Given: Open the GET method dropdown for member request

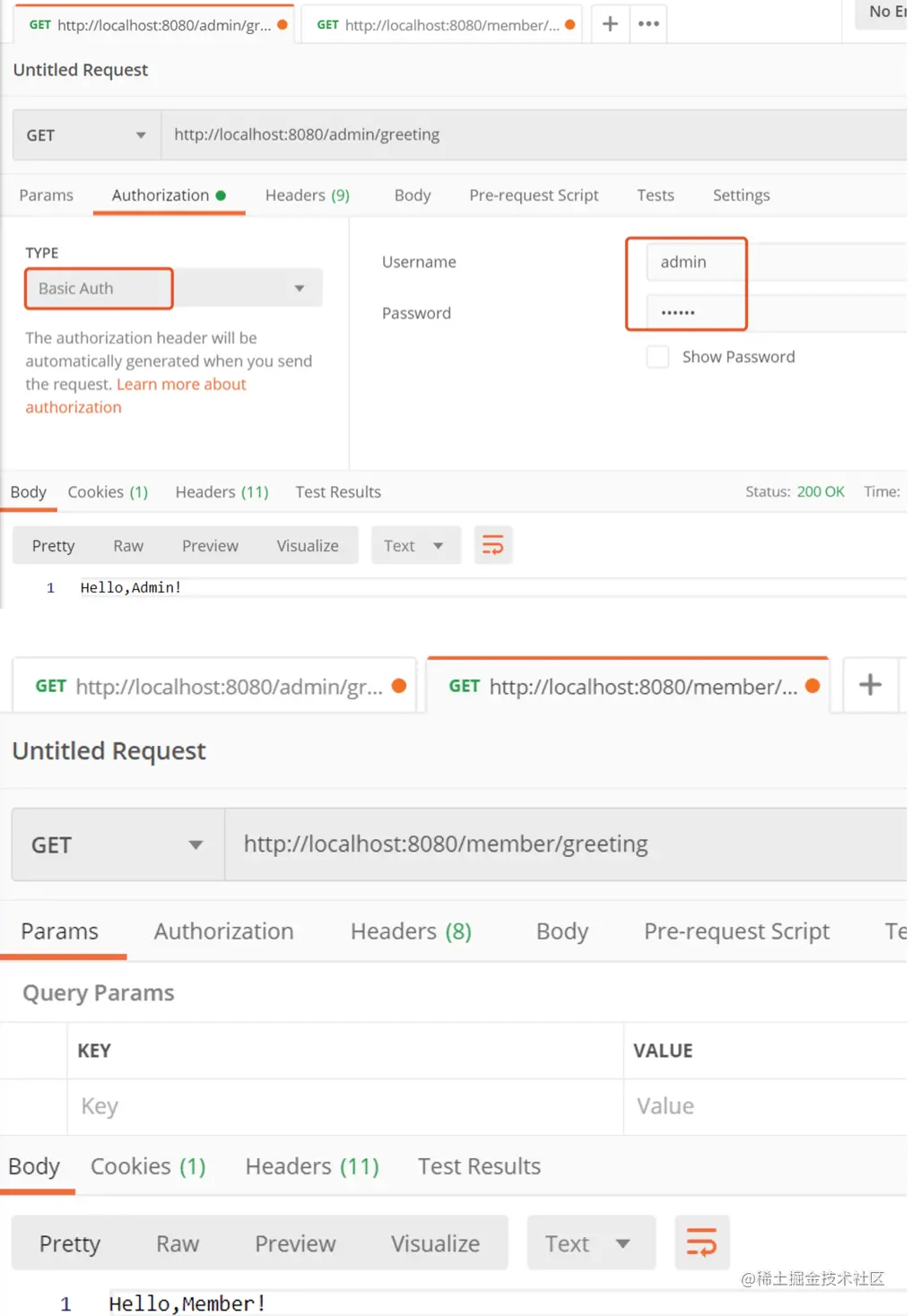Looking at the screenshot, I should pyautogui.click(x=117, y=845).
